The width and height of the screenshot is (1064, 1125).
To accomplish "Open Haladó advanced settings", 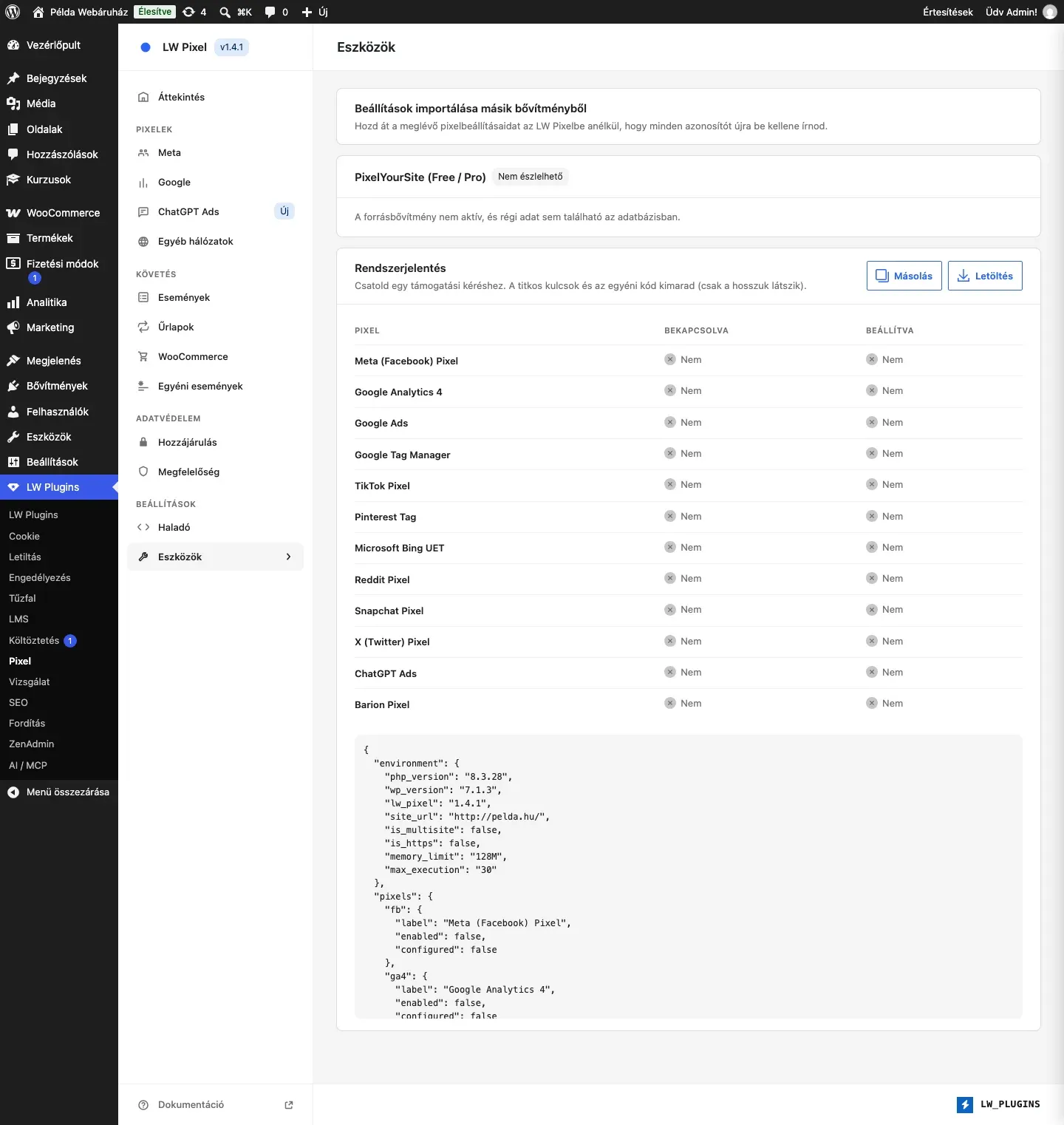I will (215, 527).
